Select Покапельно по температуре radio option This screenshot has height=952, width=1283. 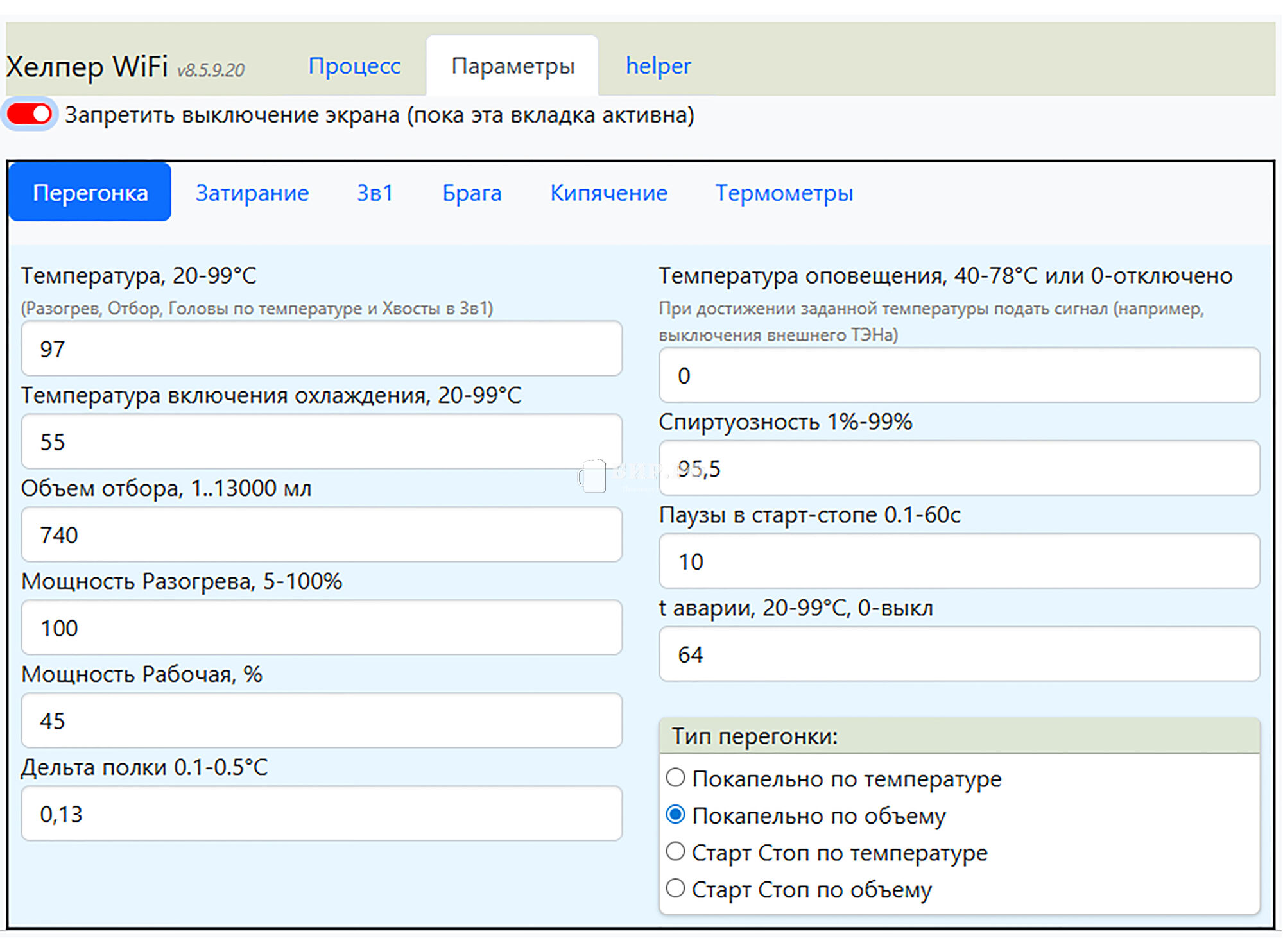(x=675, y=778)
